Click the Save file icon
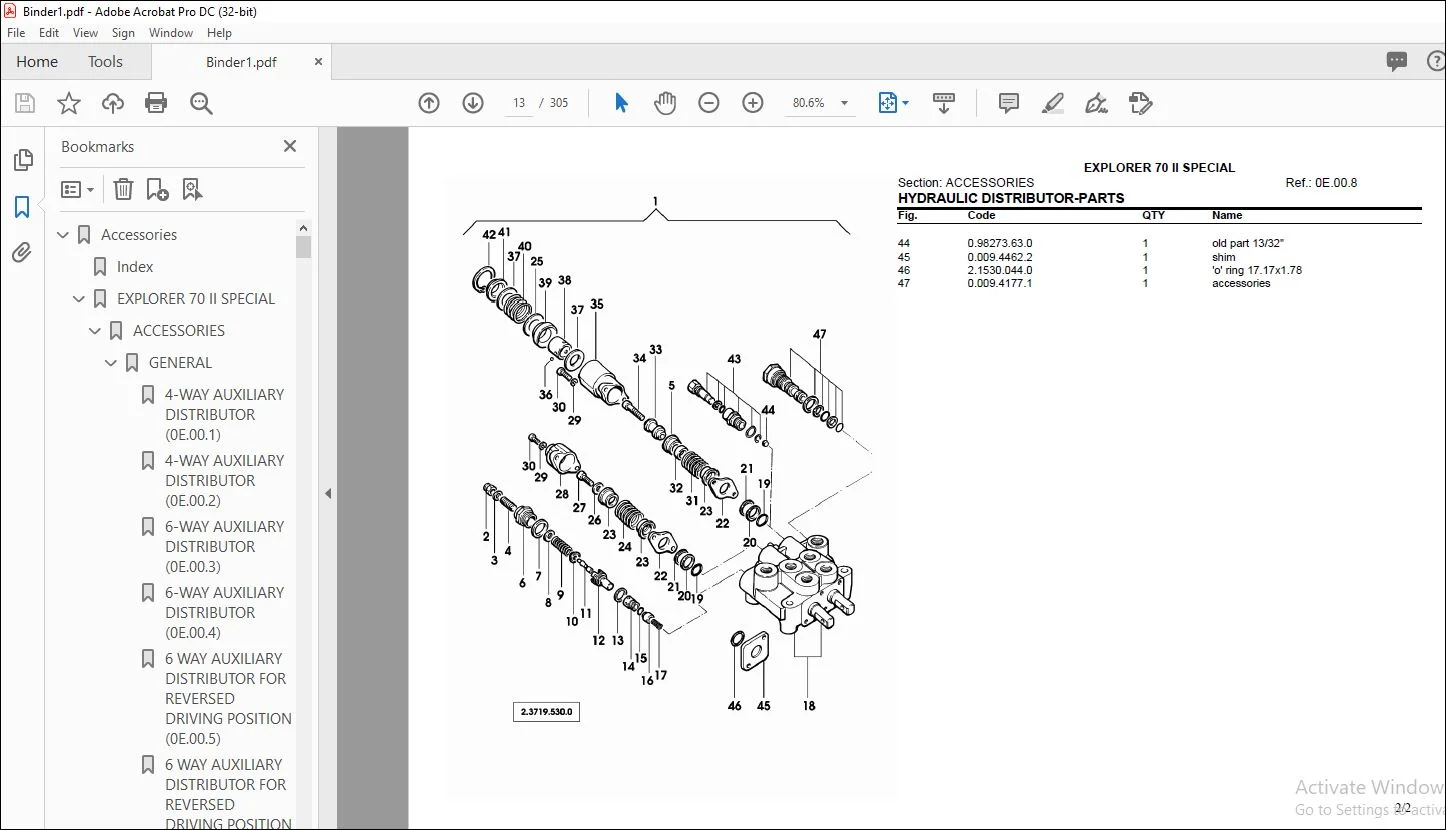The height and width of the screenshot is (830, 1446). (x=25, y=103)
